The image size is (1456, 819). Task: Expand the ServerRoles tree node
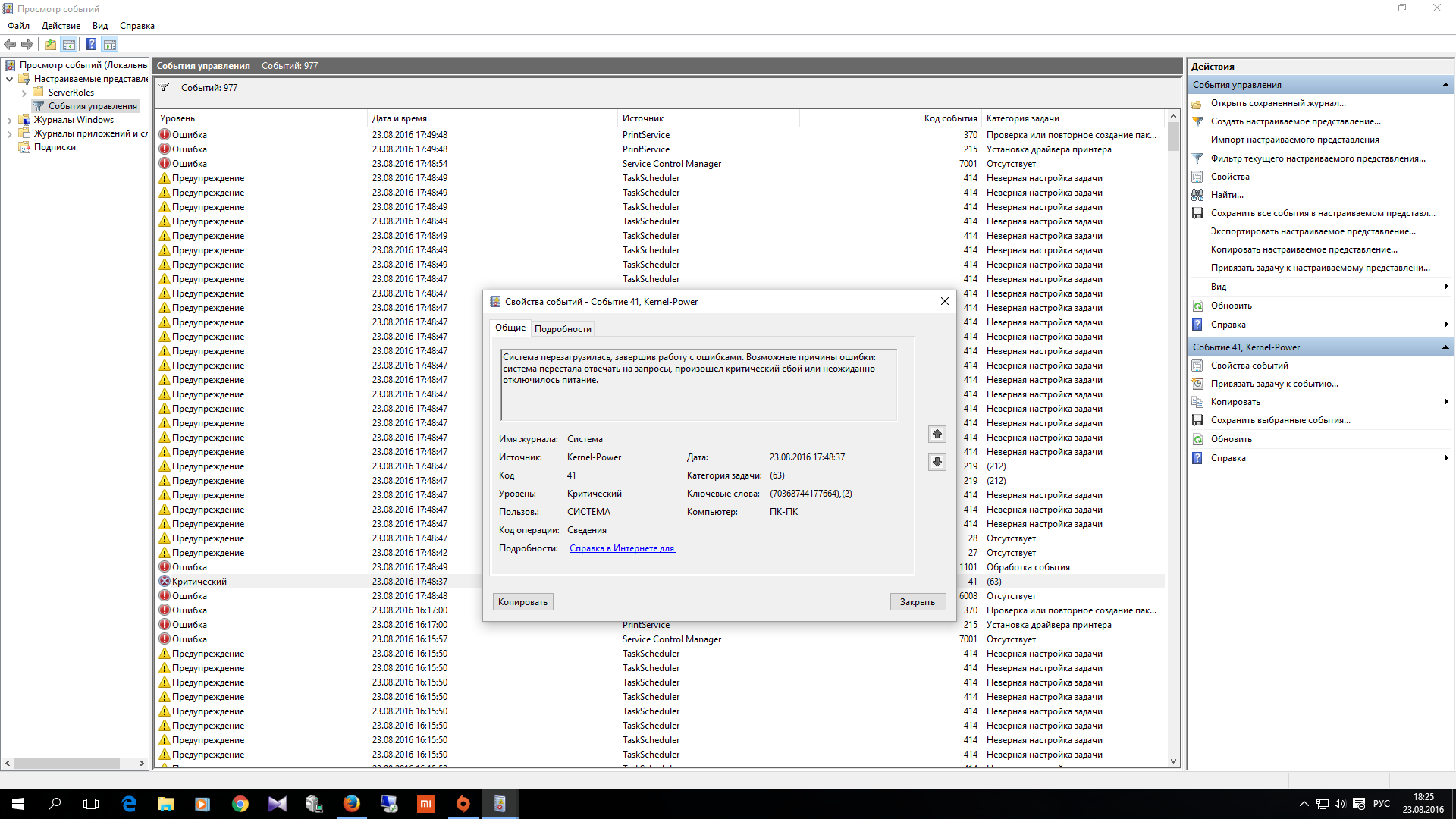pos(24,93)
